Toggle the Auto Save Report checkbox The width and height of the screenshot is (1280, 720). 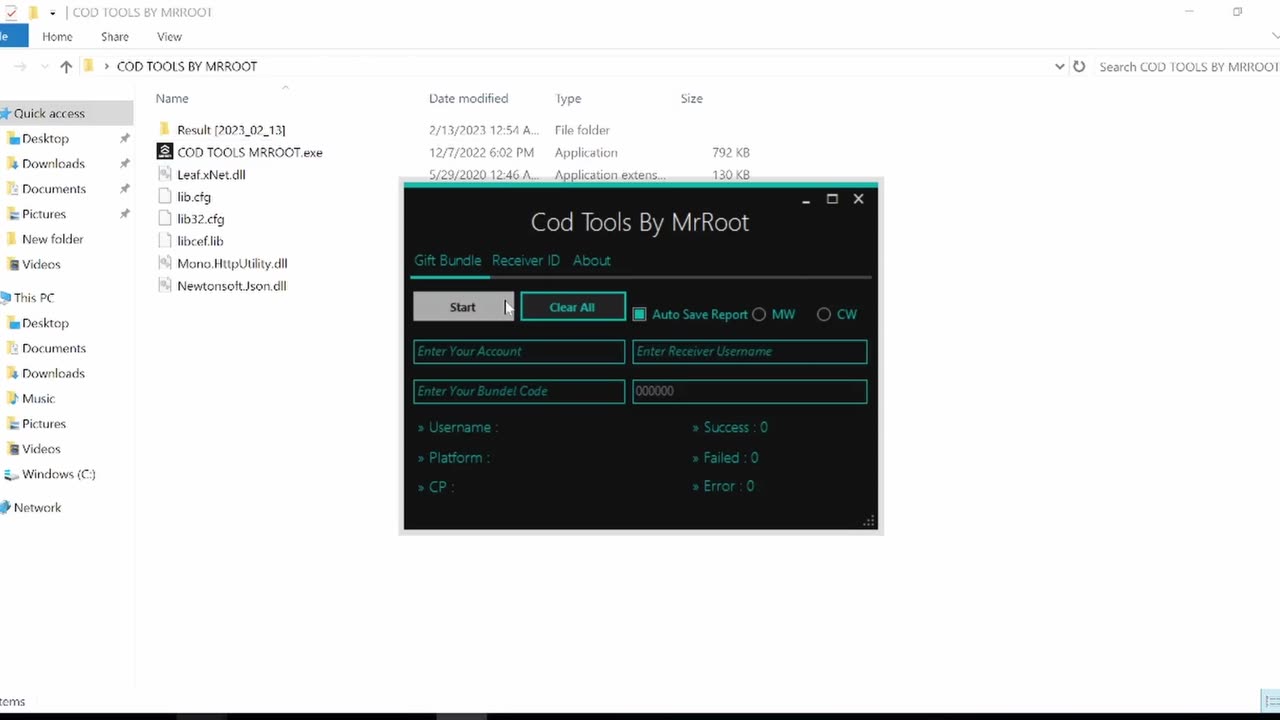[x=639, y=314]
